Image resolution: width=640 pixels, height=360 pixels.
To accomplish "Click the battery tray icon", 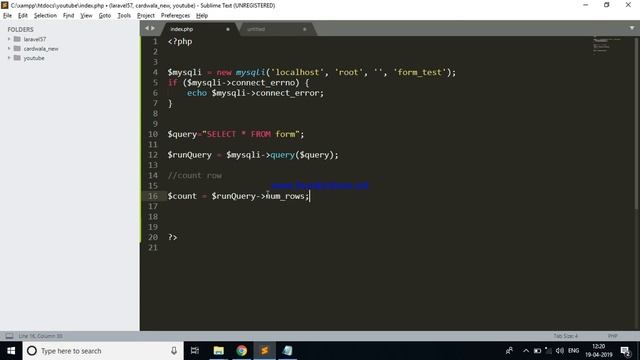I will (x=538, y=351).
